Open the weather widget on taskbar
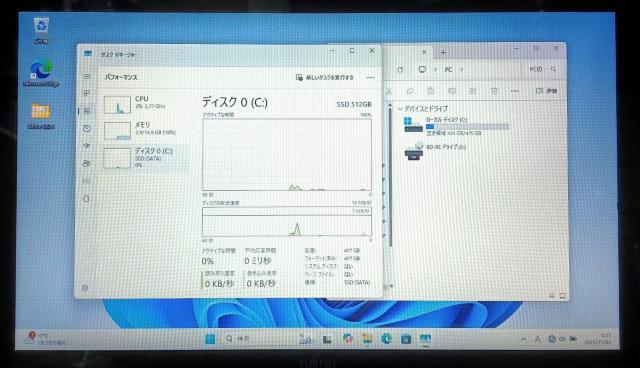640x368 pixels. tap(45, 338)
